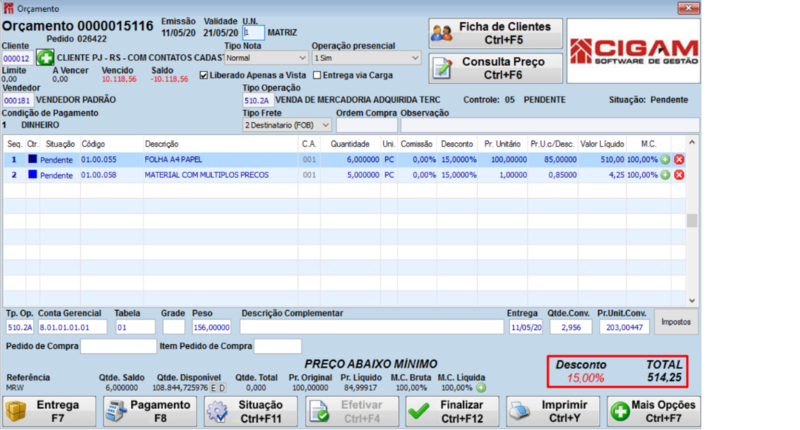Click the D indicator by Qtde. Disponível
This screenshot has width=800, height=430.
pyautogui.click(x=222, y=388)
